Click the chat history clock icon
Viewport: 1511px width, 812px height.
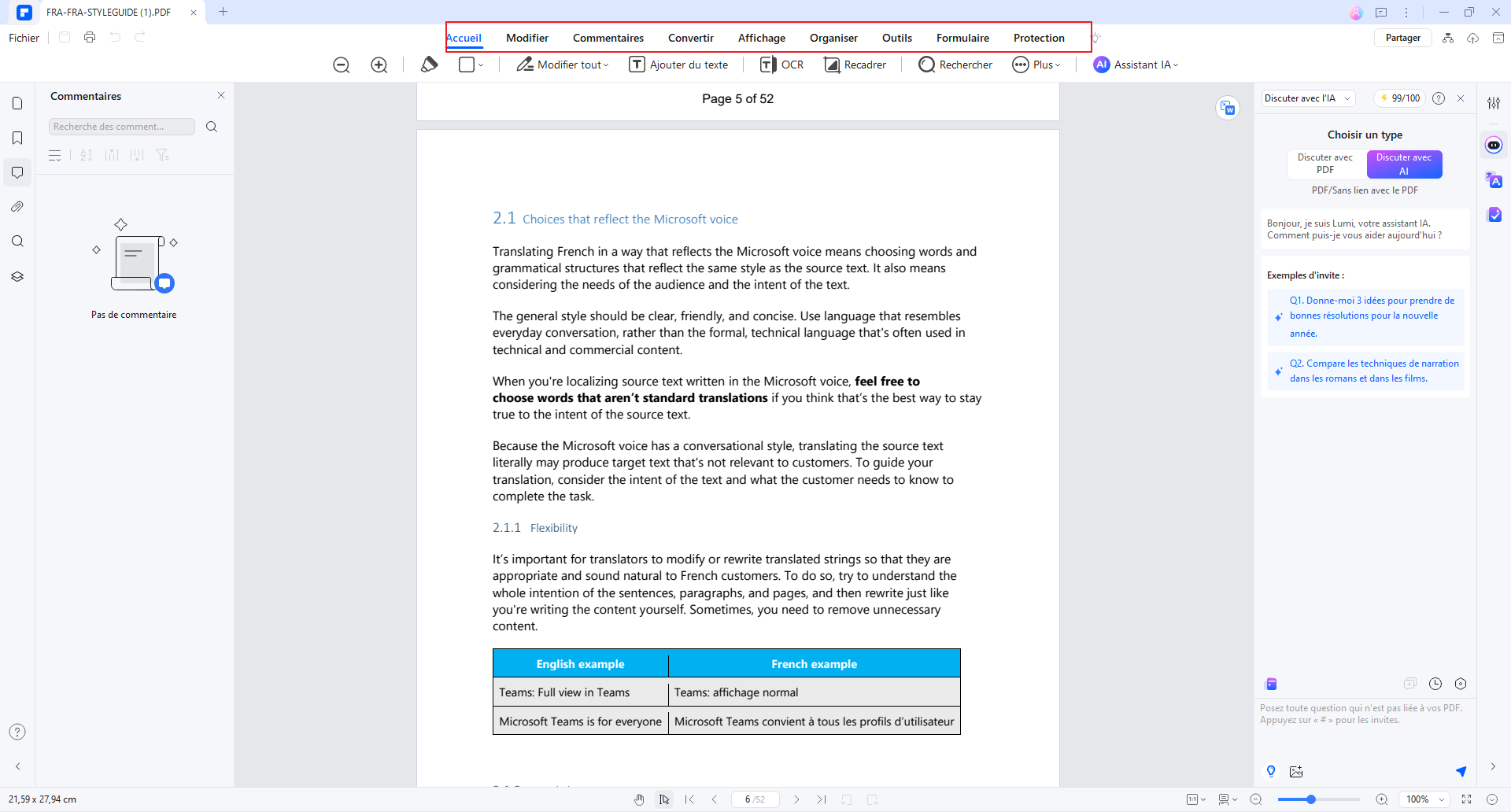(1435, 684)
